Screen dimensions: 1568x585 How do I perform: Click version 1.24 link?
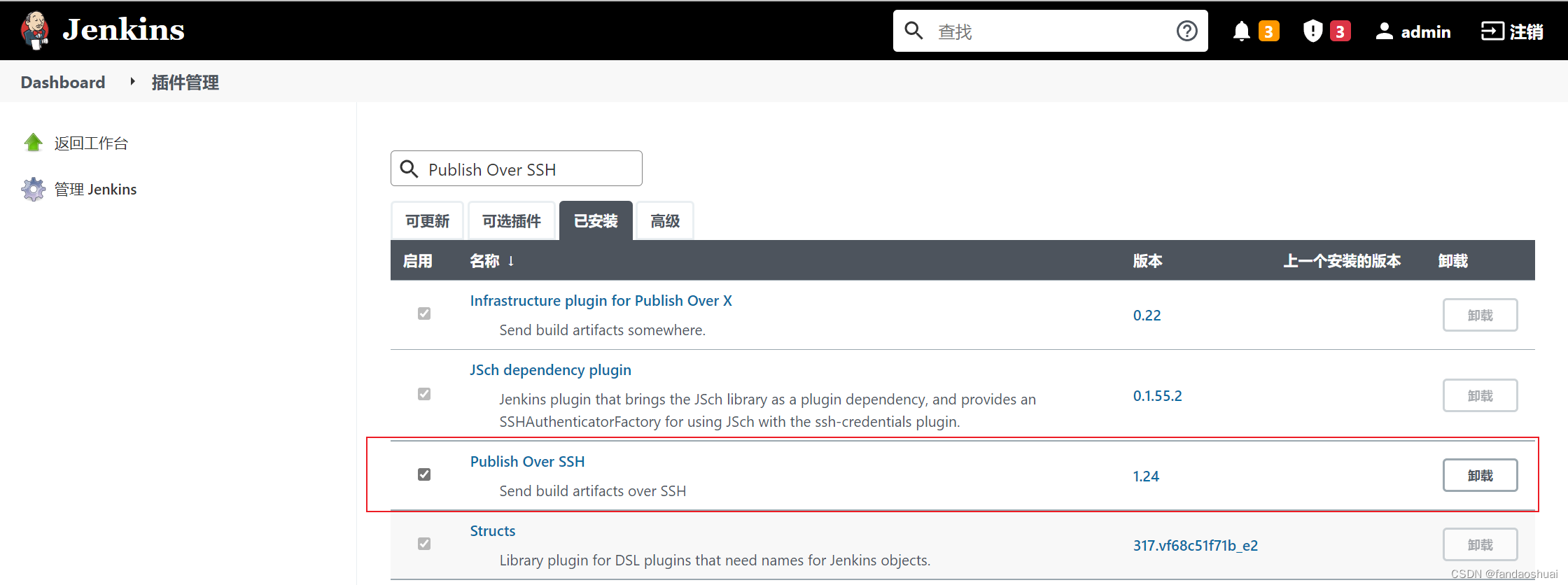pyautogui.click(x=1147, y=477)
